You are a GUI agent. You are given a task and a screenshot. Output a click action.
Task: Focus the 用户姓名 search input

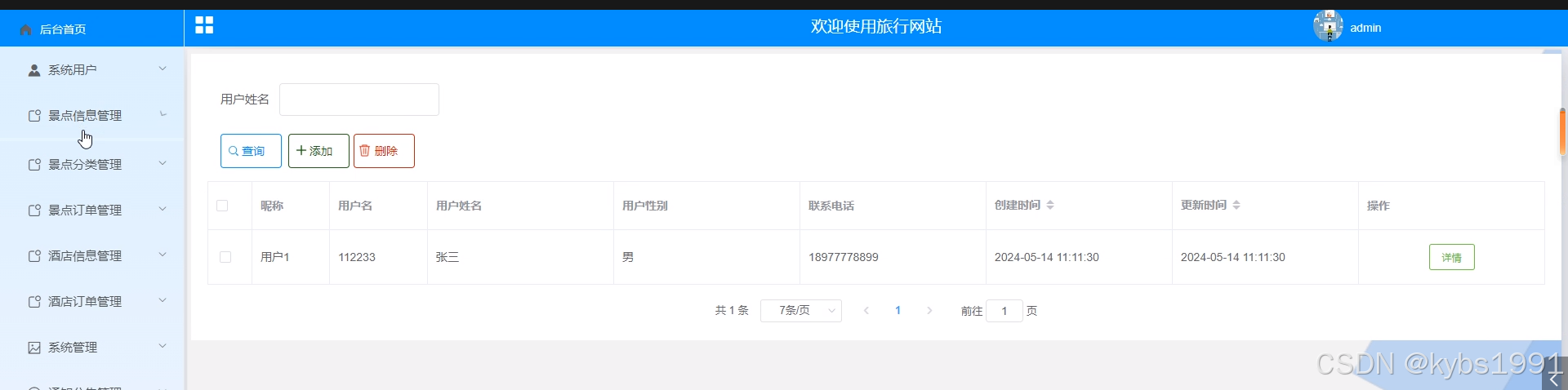tap(359, 100)
